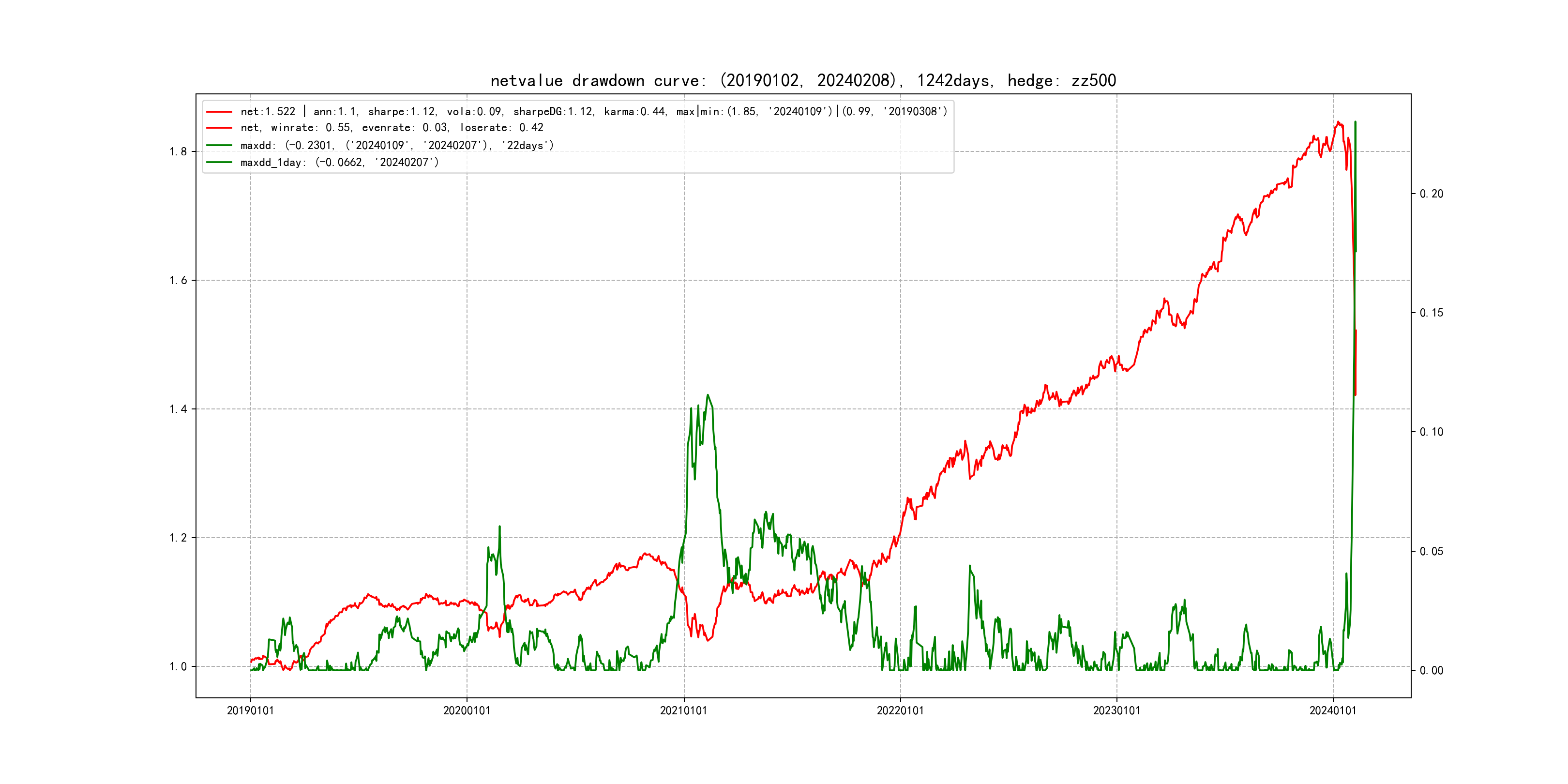
Task: Click the 0.20 right axis tick label
Action: (x=1431, y=194)
